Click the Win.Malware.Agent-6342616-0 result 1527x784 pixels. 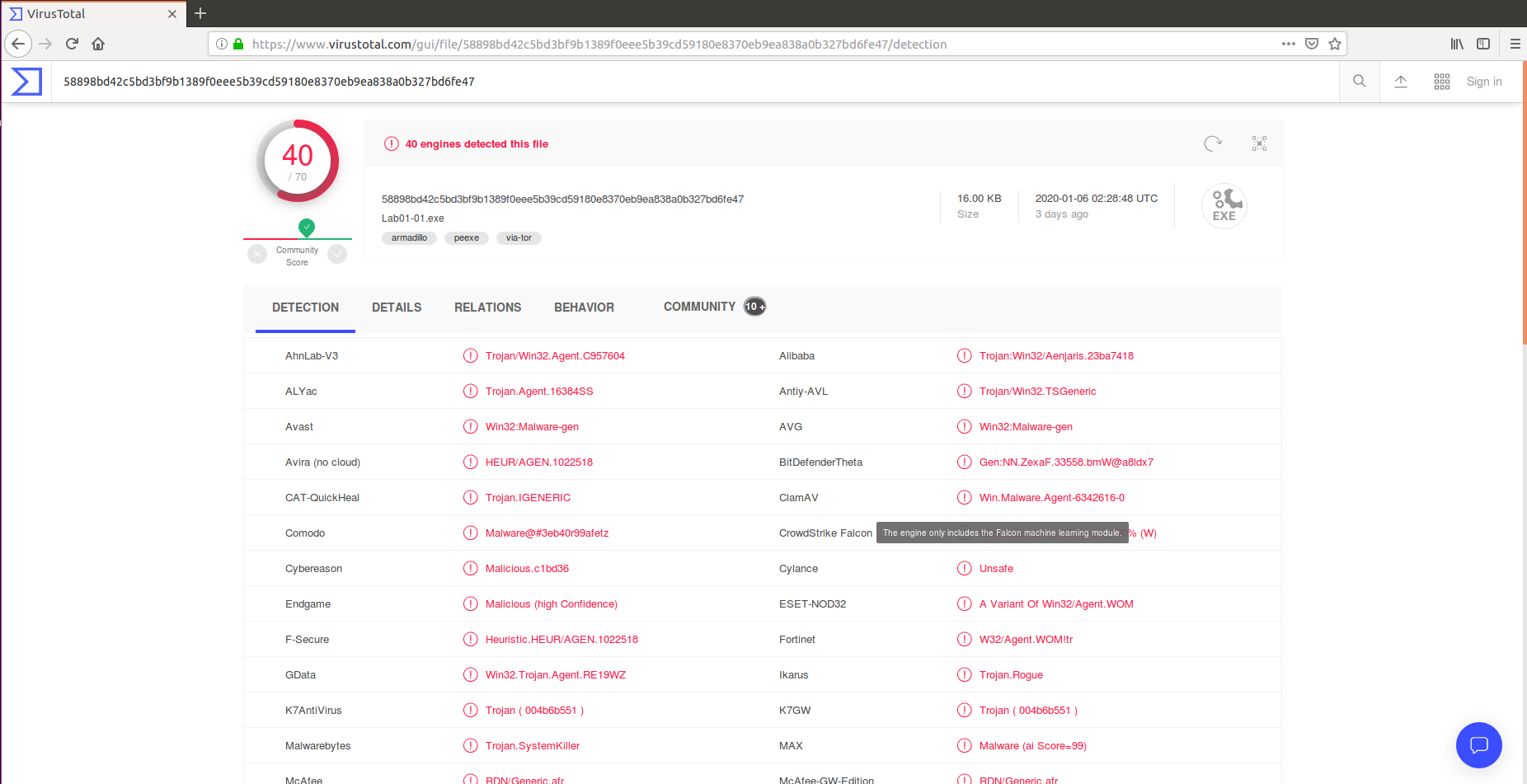click(x=1051, y=498)
